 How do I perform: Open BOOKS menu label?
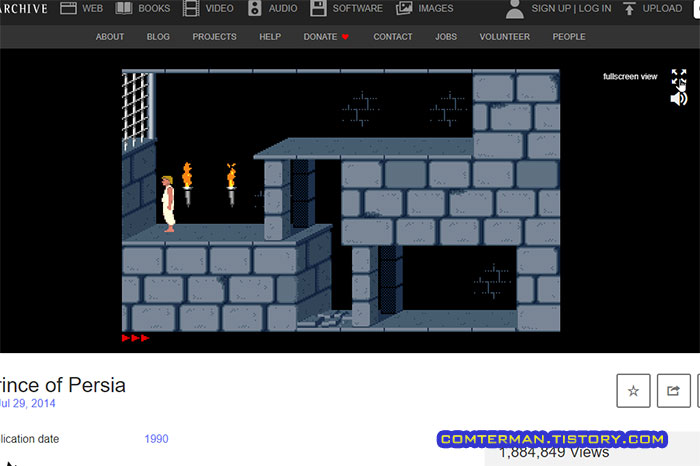(154, 8)
